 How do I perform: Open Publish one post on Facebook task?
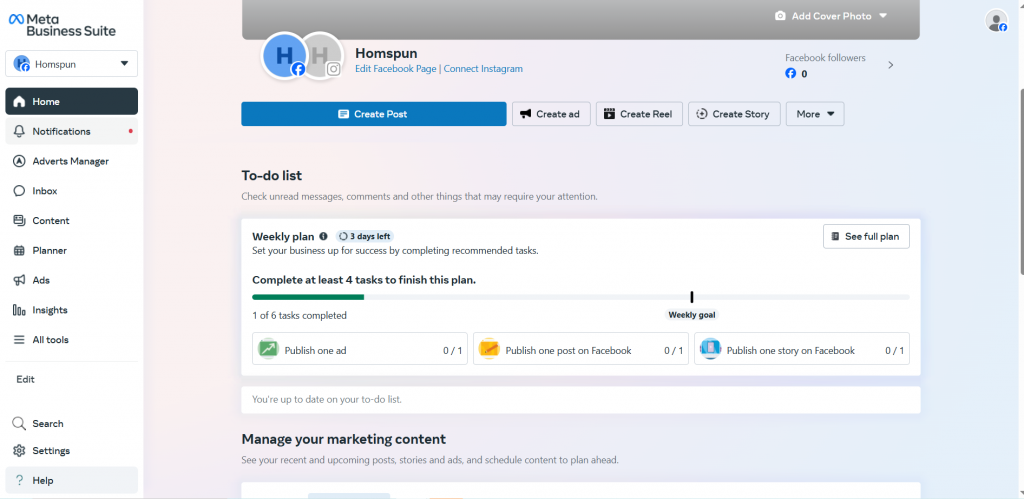click(x=581, y=349)
